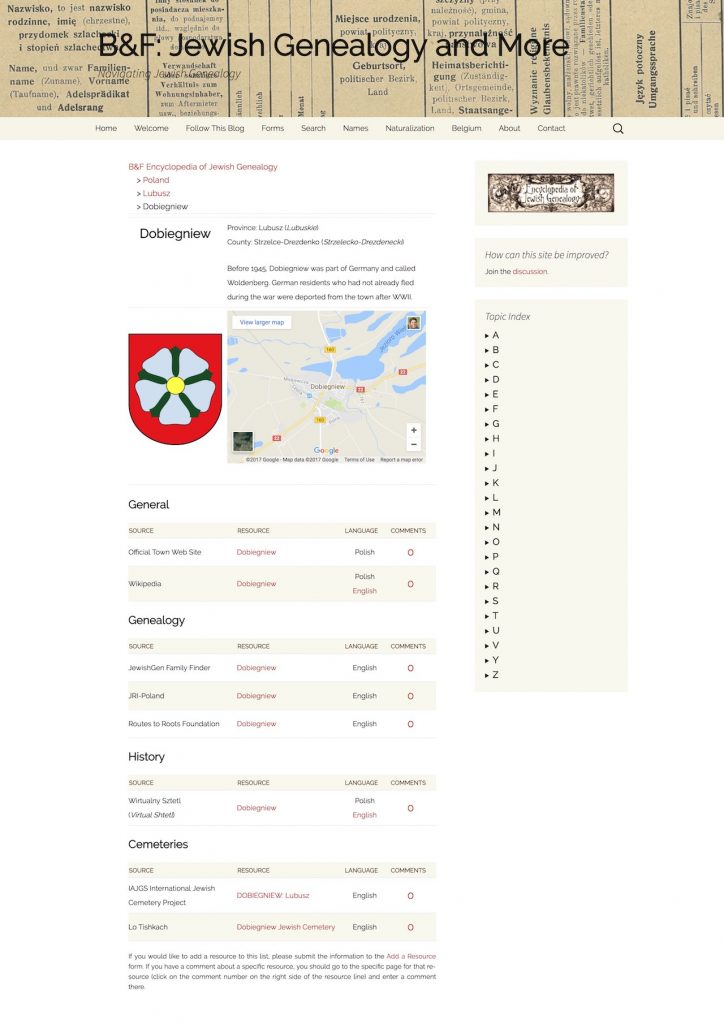Join the discussion link in sidebar

click(x=529, y=271)
